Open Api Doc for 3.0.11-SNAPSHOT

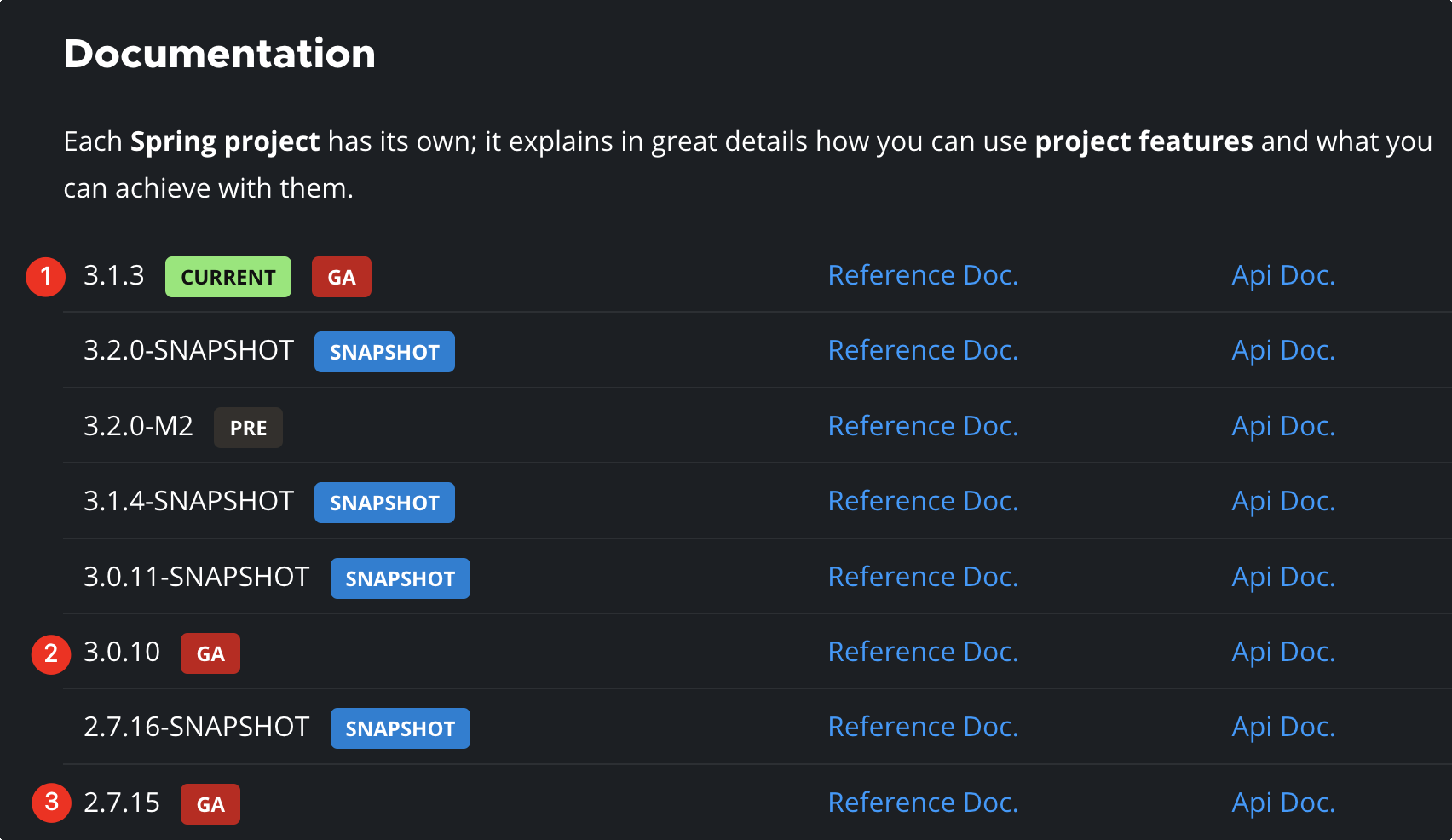point(1282,577)
